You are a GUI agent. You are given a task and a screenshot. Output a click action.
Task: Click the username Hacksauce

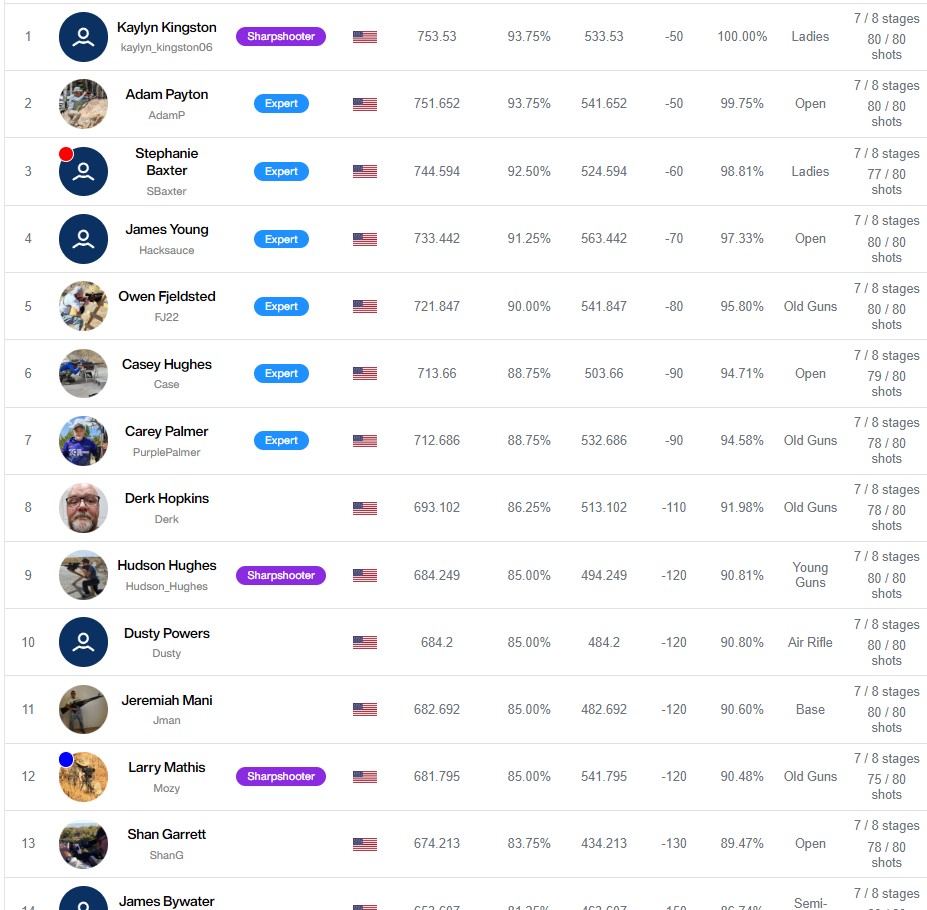pyautogui.click(x=167, y=250)
